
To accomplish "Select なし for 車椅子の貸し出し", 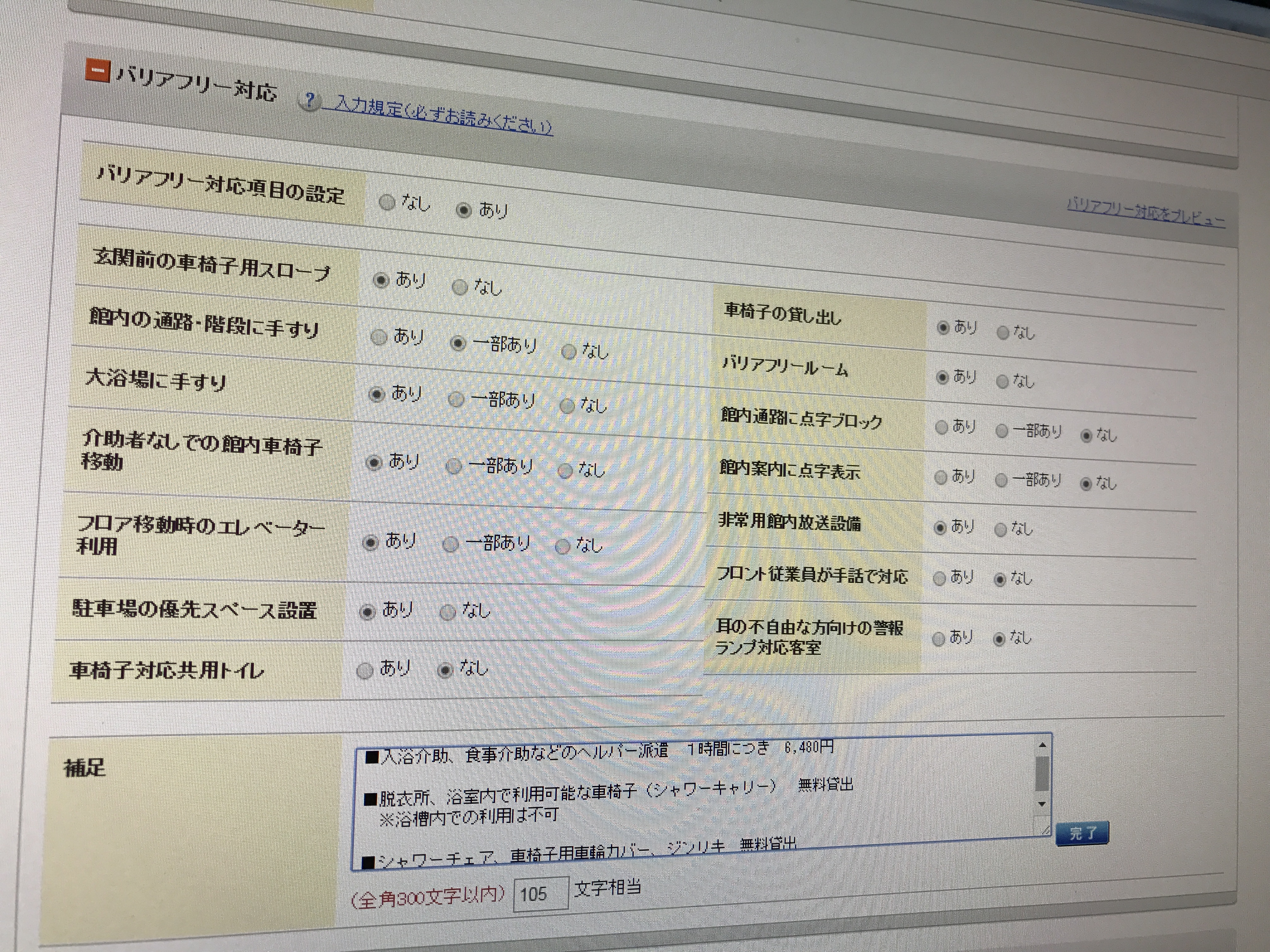I will pos(1003,332).
